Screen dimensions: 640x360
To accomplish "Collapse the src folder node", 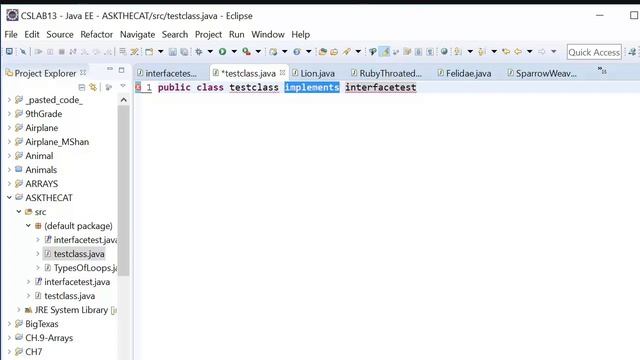I will click(18, 211).
